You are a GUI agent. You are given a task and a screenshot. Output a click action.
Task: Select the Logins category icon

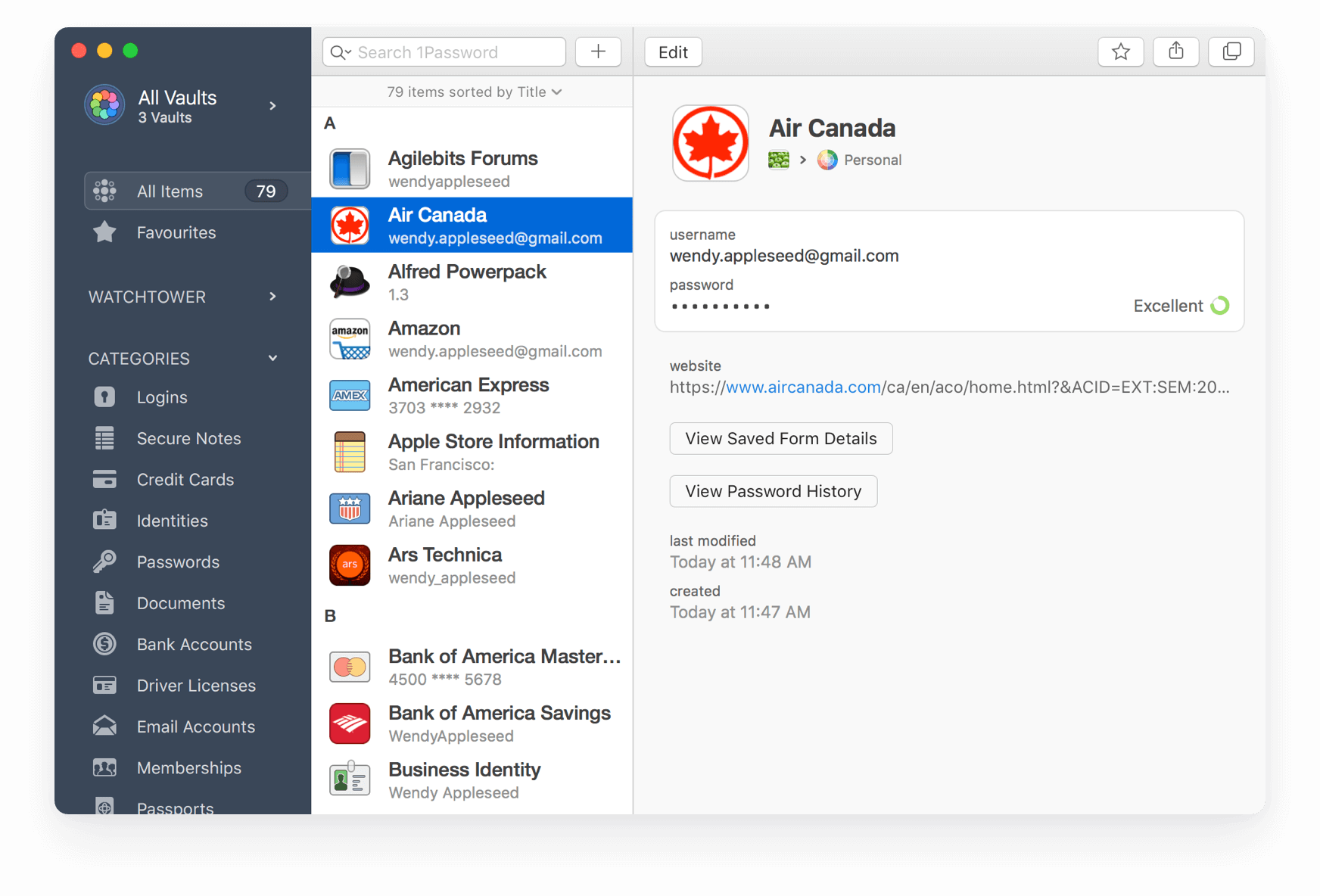(x=104, y=397)
